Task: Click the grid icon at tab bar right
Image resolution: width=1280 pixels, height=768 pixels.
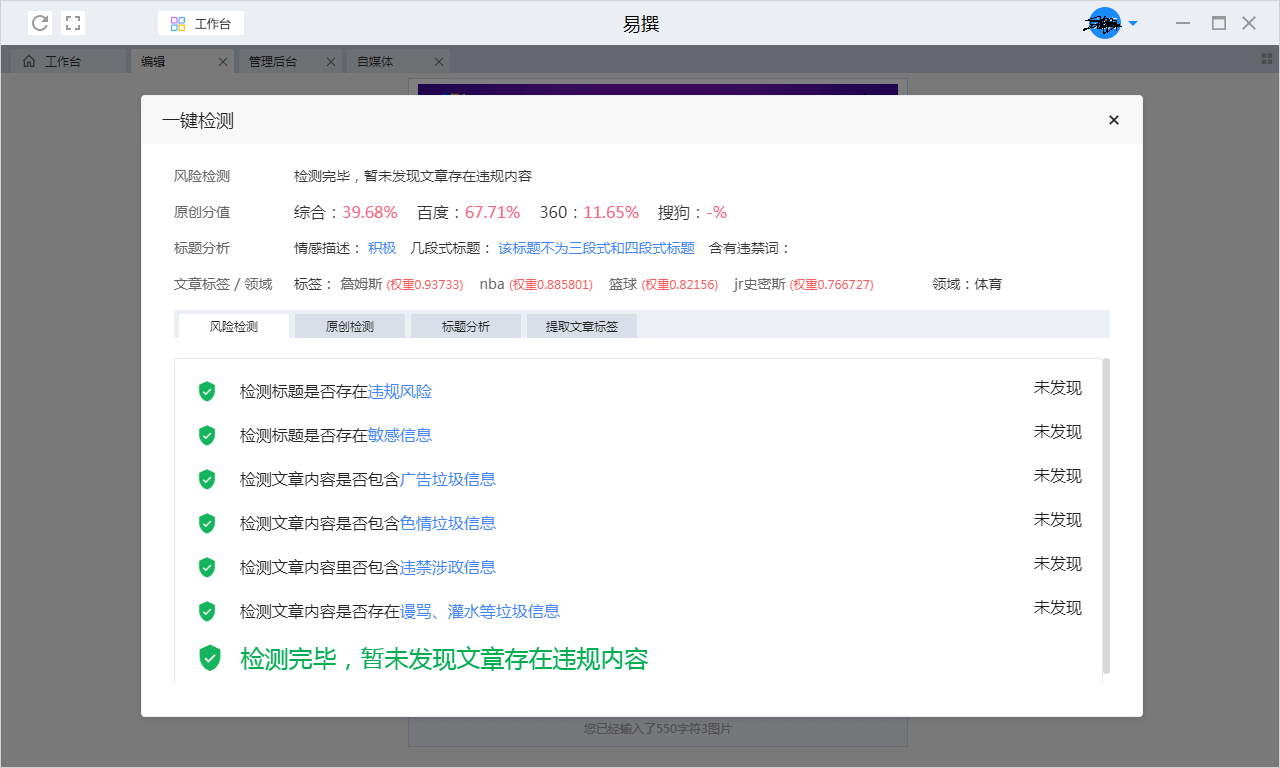Action: (1267, 59)
